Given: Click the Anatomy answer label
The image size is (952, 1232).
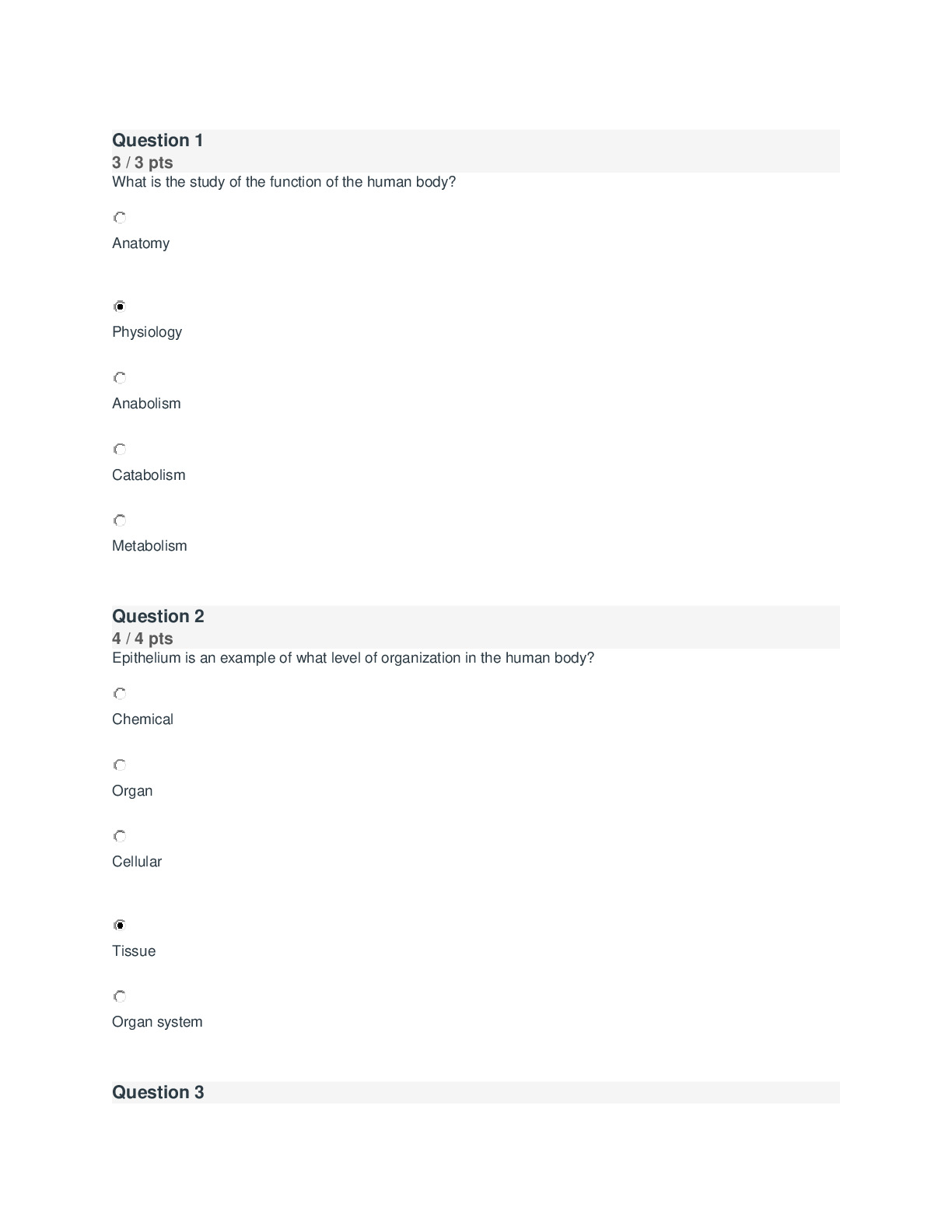Looking at the screenshot, I should click(141, 243).
